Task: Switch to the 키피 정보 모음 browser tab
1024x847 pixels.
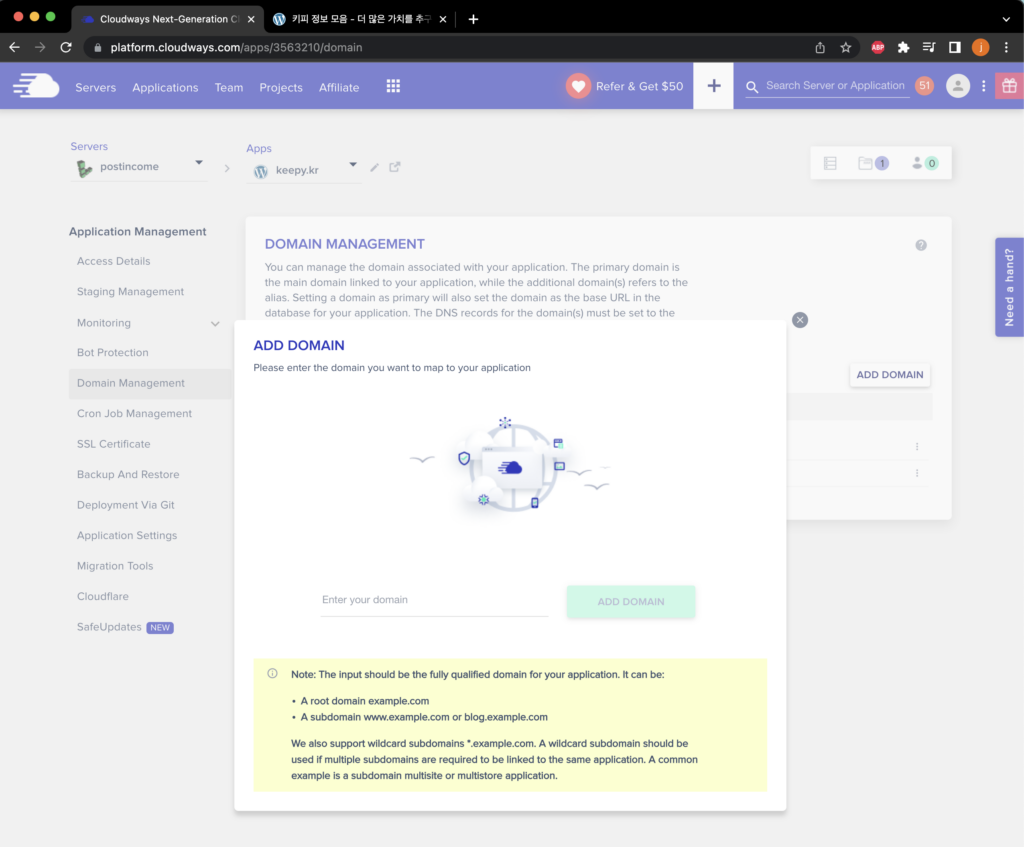Action: (x=359, y=19)
